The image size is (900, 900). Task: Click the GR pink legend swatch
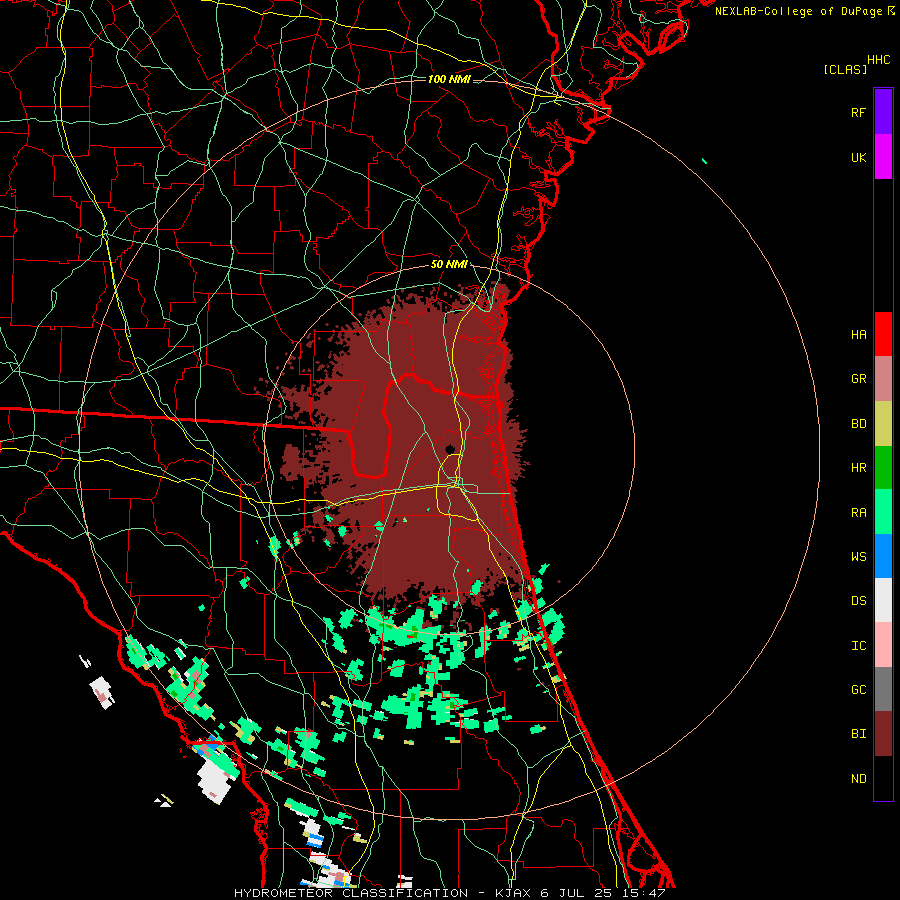[x=883, y=379]
